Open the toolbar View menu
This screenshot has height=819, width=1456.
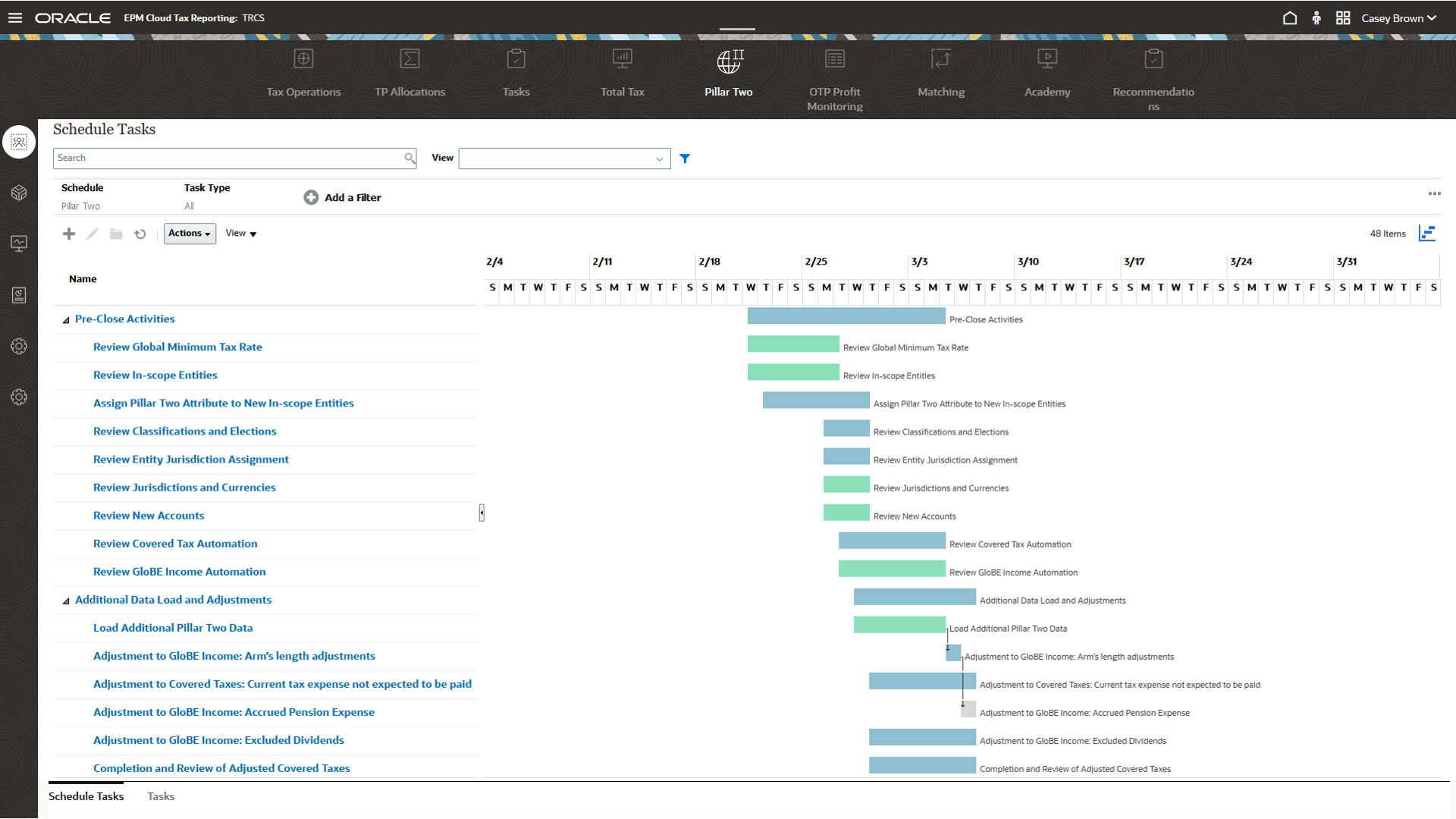pos(241,234)
